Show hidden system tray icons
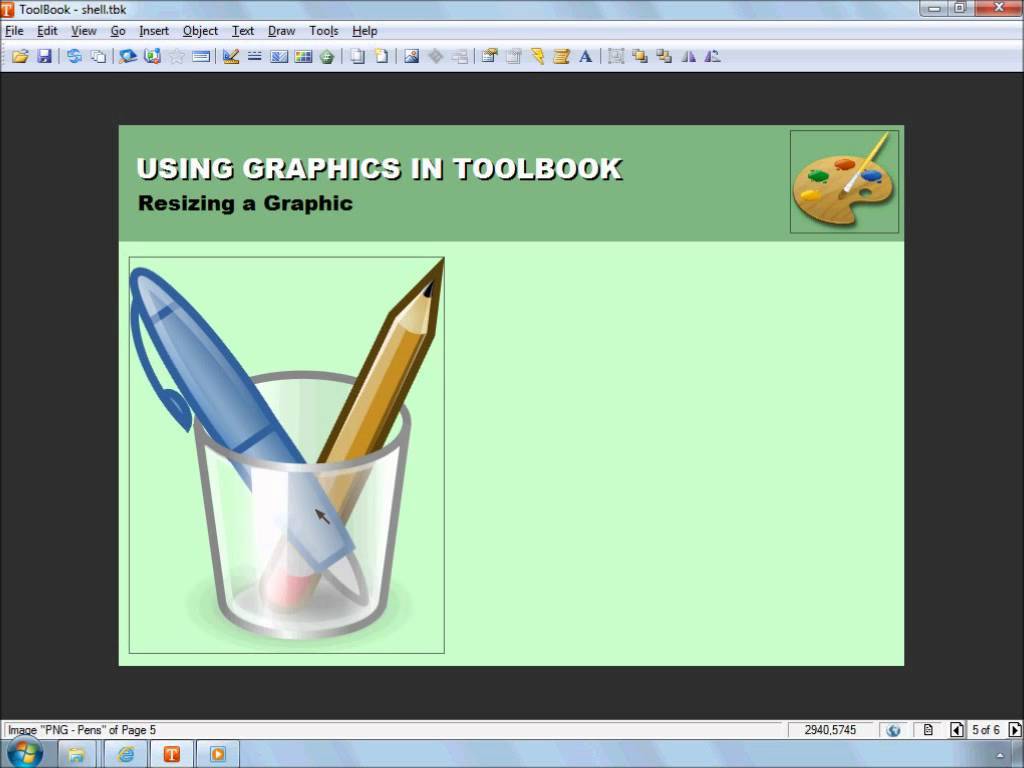This screenshot has width=1024, height=768. tap(1000, 755)
